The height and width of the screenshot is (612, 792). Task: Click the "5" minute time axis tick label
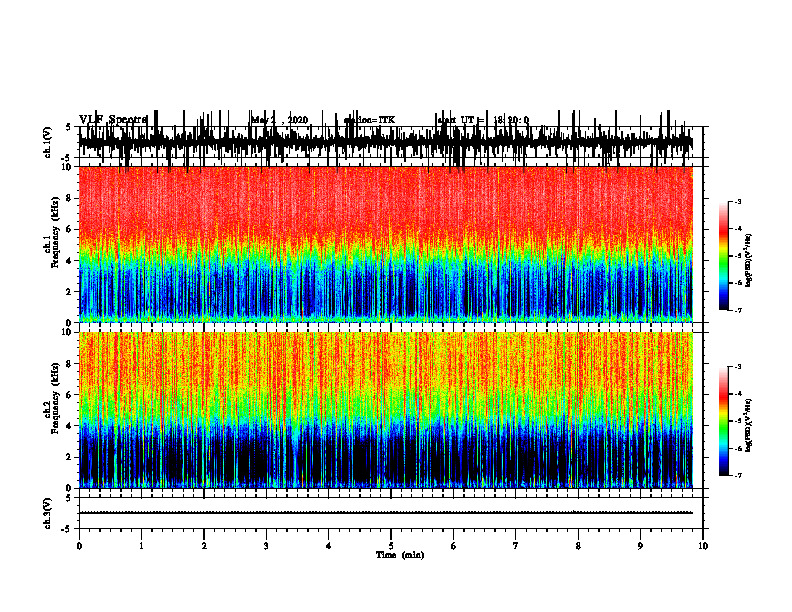pos(391,546)
